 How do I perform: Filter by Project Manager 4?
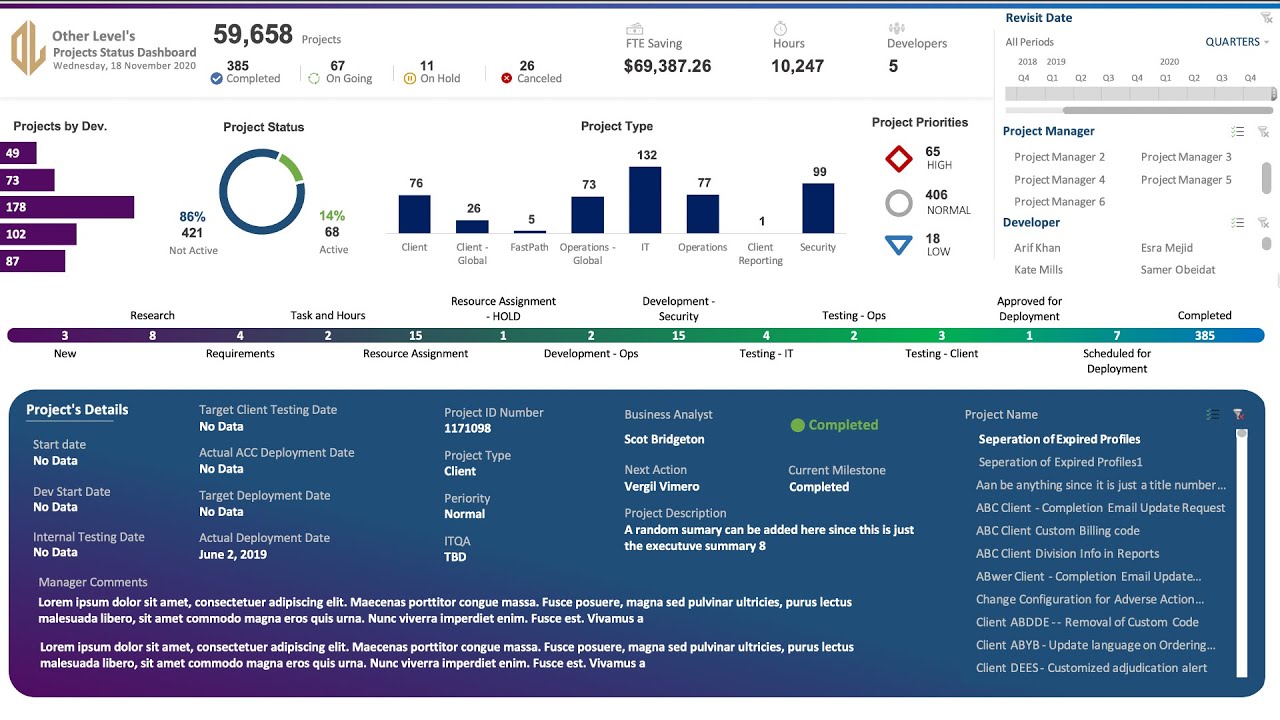(1059, 180)
